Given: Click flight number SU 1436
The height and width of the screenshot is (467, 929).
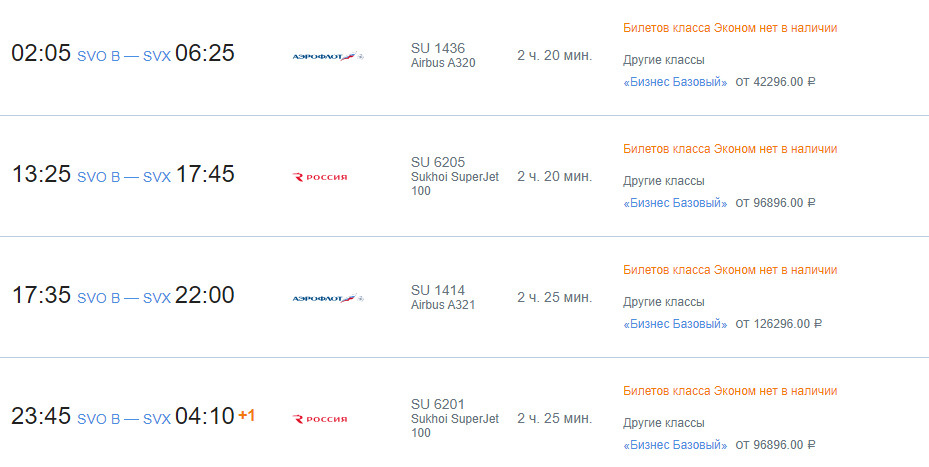Looking at the screenshot, I should (438, 48).
